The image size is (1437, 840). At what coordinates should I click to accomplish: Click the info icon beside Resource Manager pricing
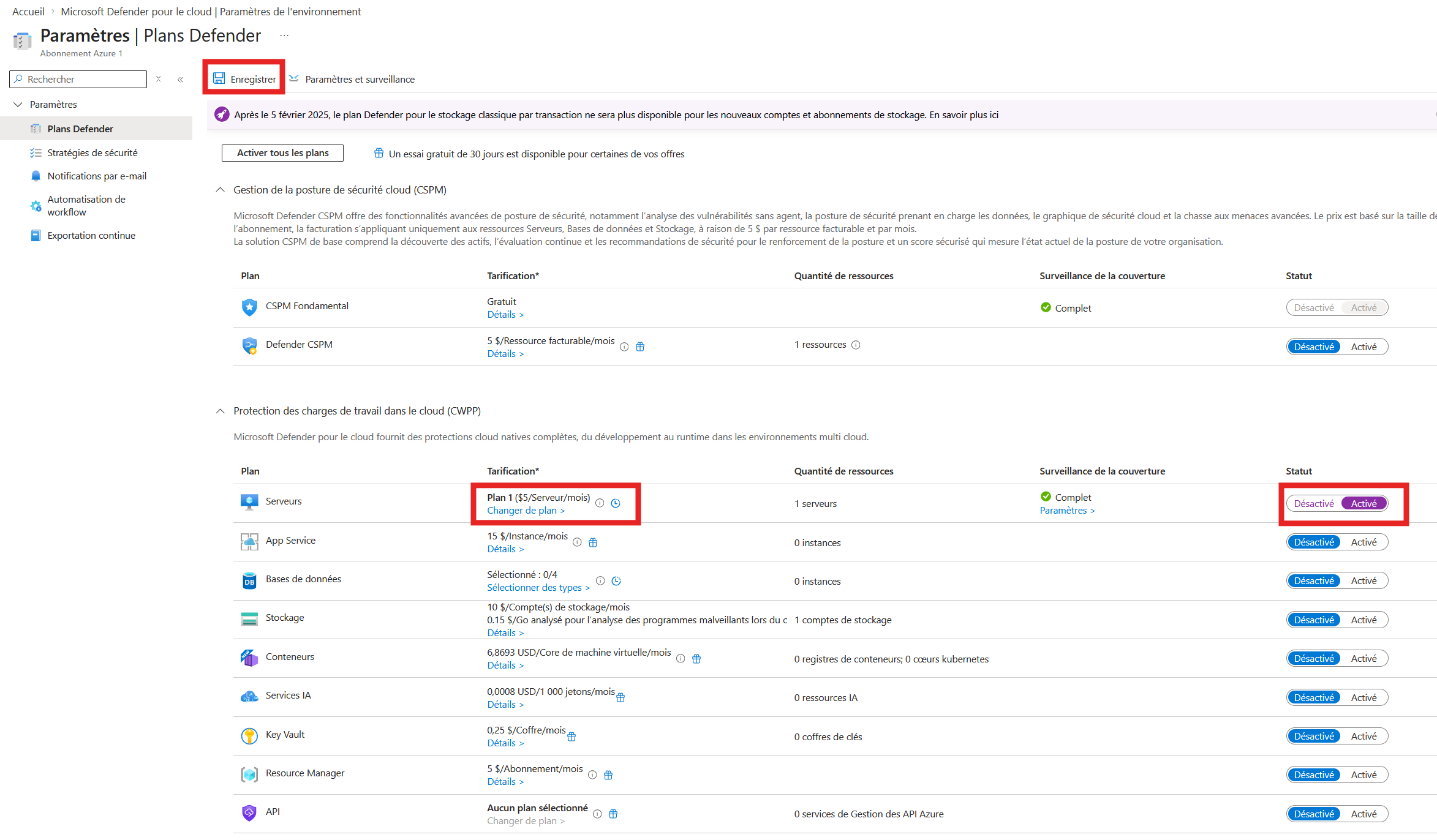coord(592,774)
